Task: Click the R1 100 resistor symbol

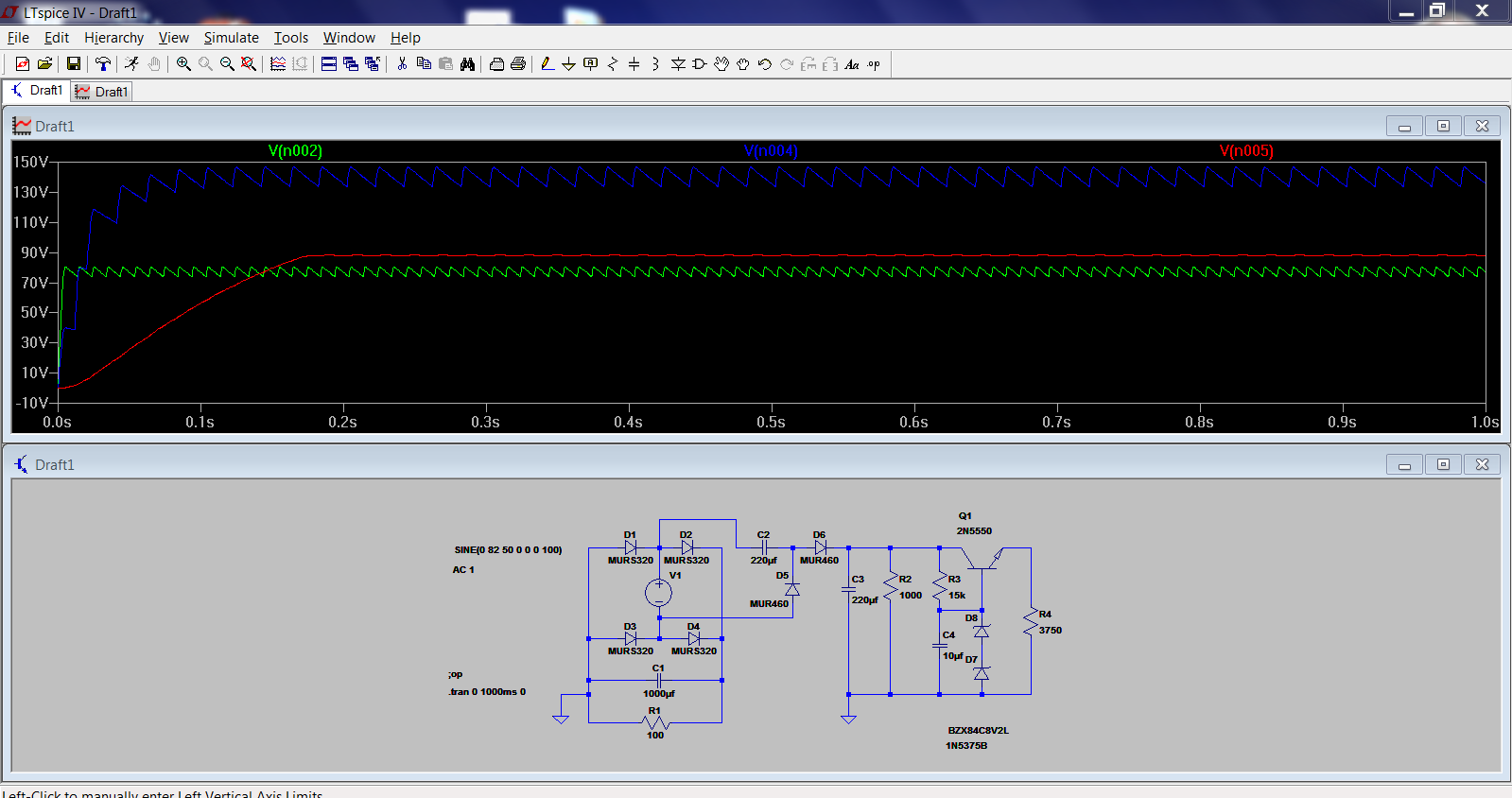Action: pos(655,723)
